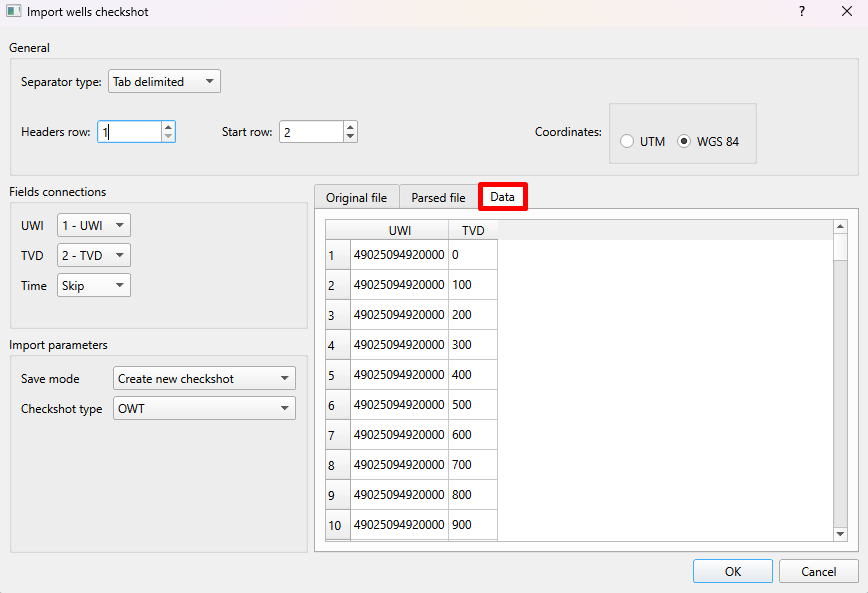Image resolution: width=868 pixels, height=593 pixels.
Task: Open the UWI field connection dropdown
Action: click(93, 225)
